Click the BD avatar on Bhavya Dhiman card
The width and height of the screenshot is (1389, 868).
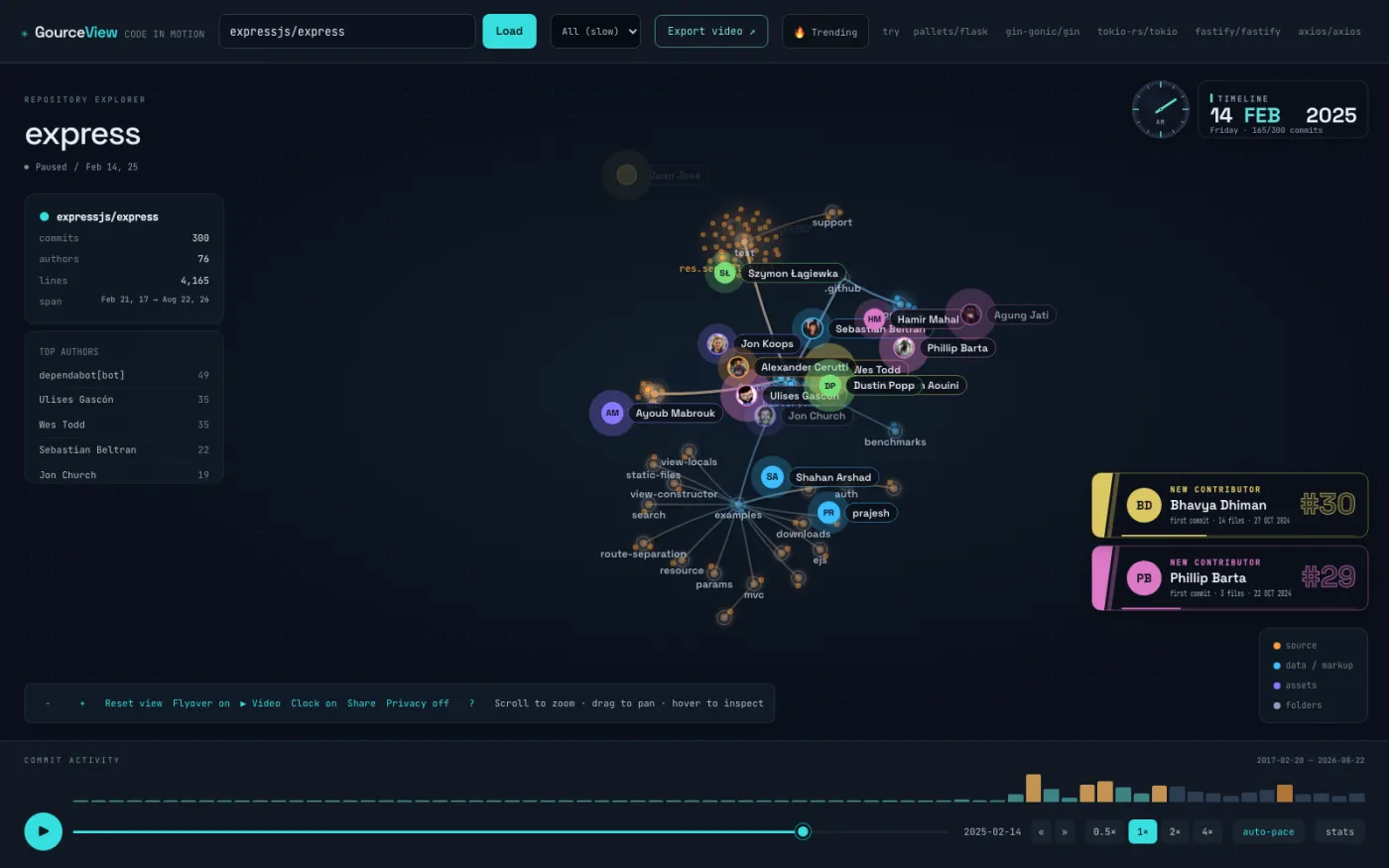click(1144, 505)
